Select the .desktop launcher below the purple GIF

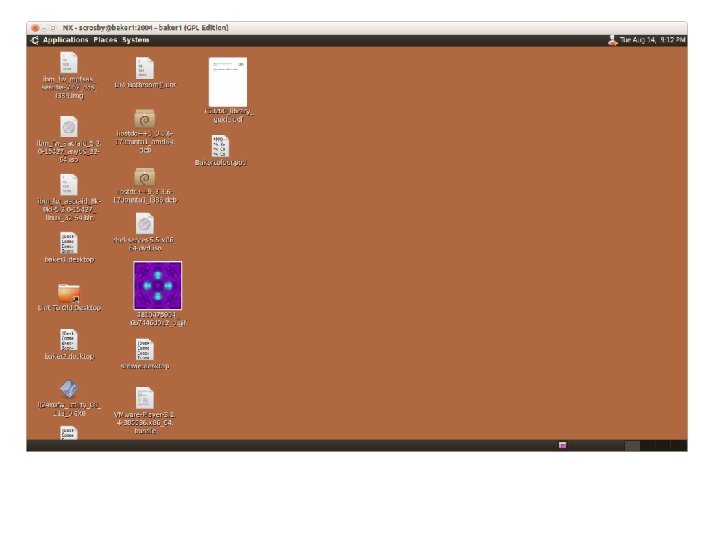click(145, 350)
